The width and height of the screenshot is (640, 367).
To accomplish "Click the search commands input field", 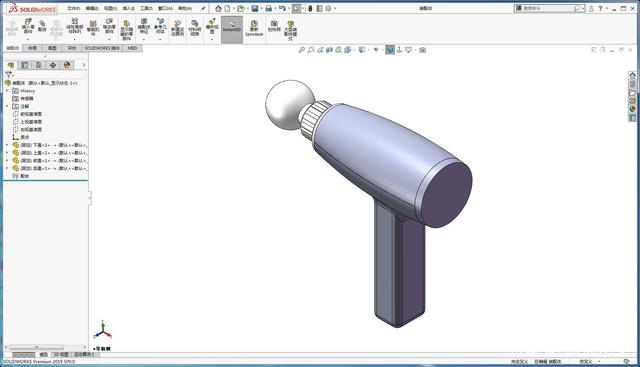I will coord(548,8).
